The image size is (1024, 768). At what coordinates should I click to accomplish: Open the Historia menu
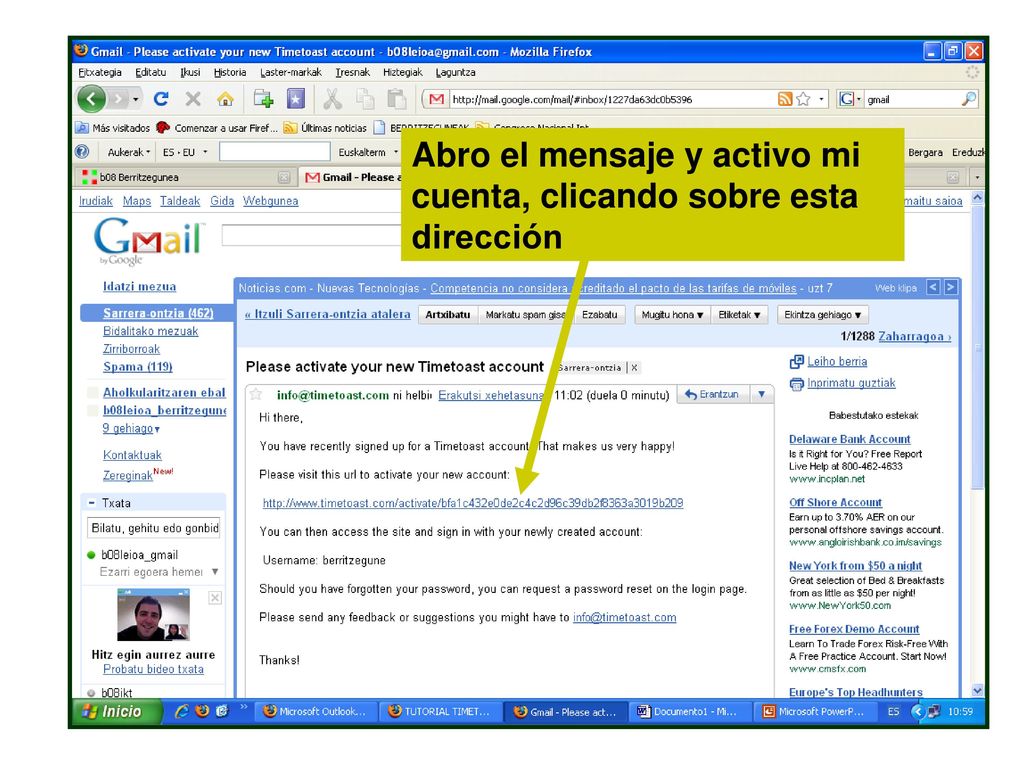tap(230, 72)
